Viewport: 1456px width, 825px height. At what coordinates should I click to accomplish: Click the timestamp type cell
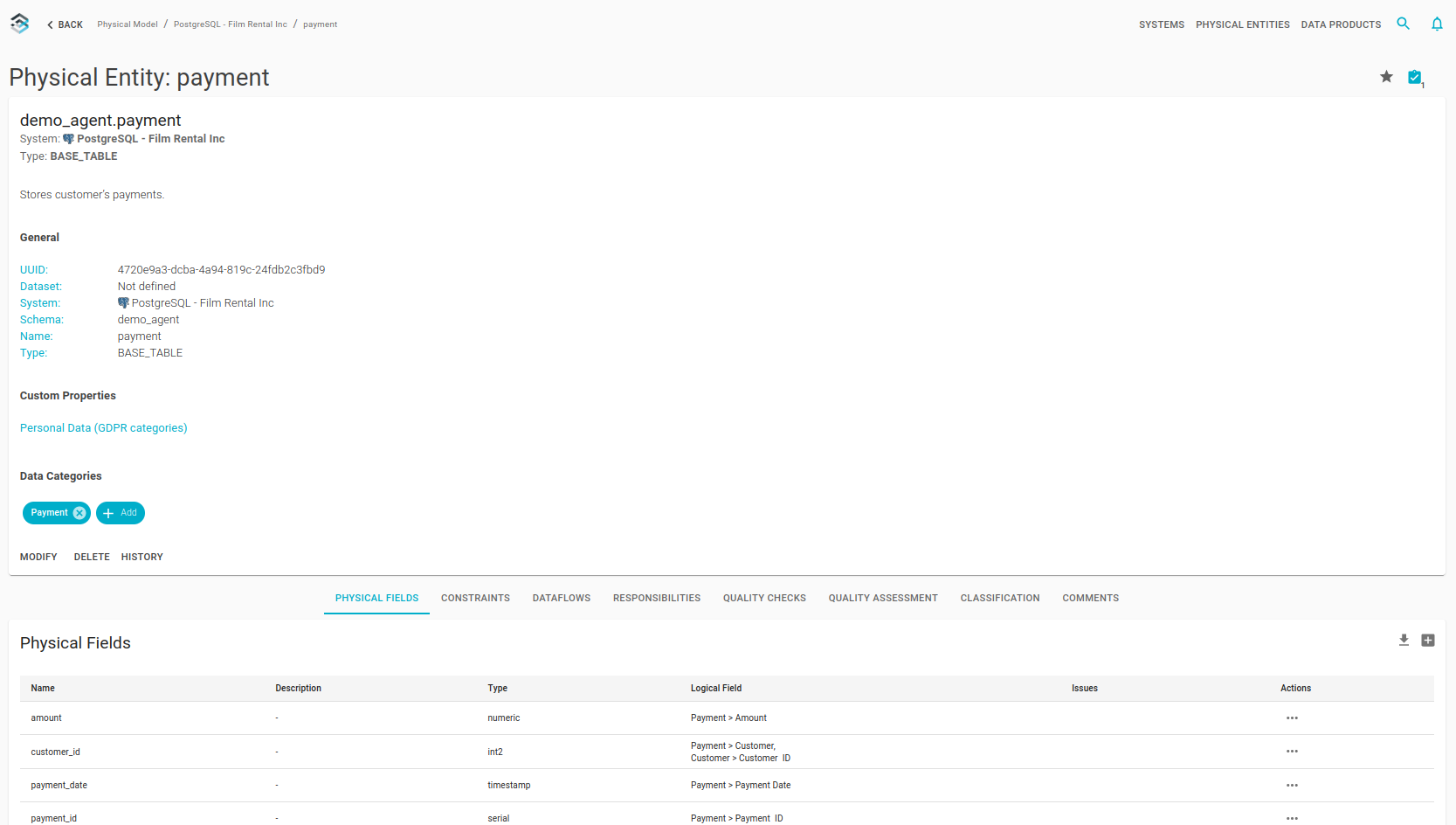[509, 786]
